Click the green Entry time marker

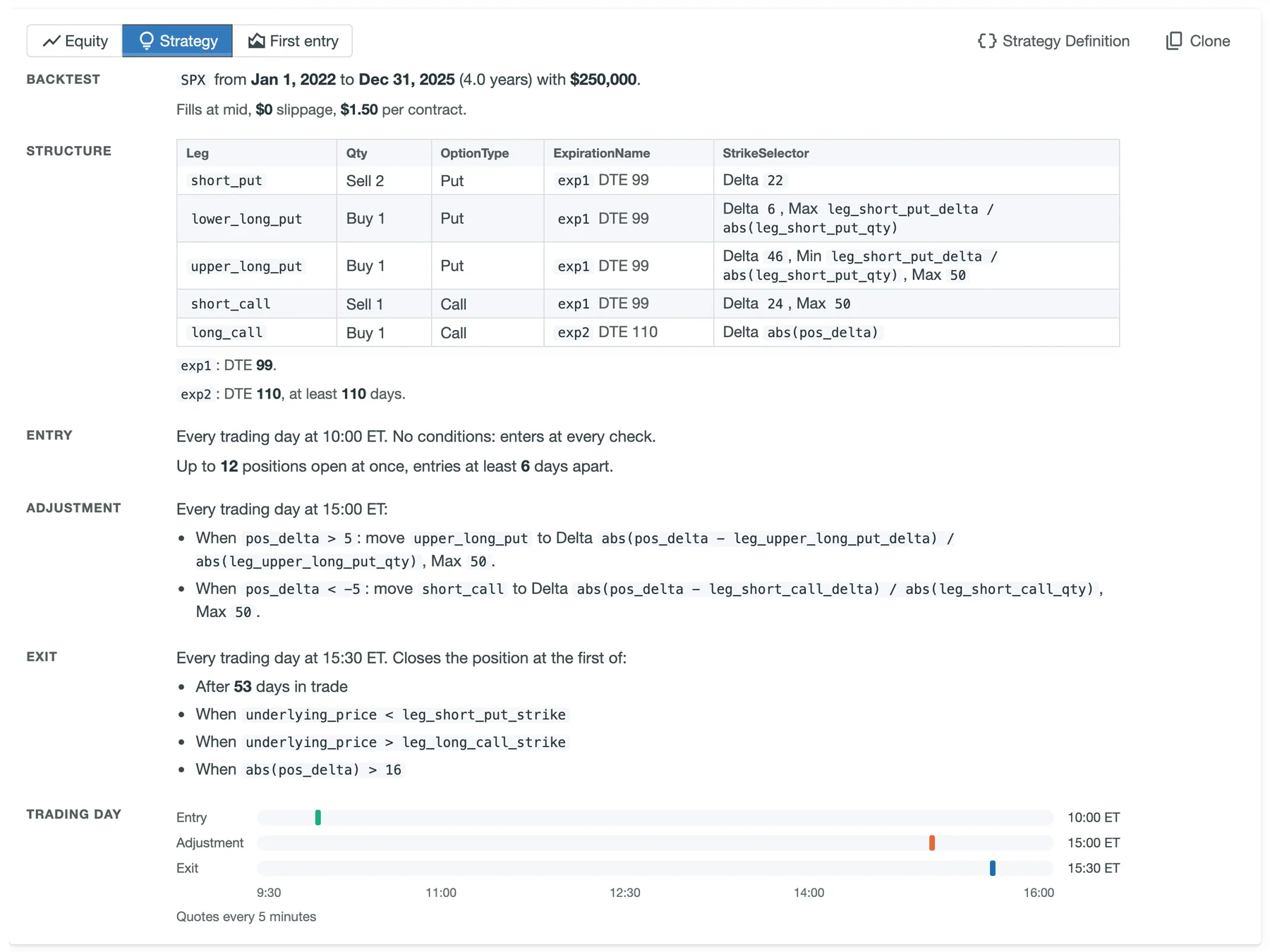tap(318, 817)
